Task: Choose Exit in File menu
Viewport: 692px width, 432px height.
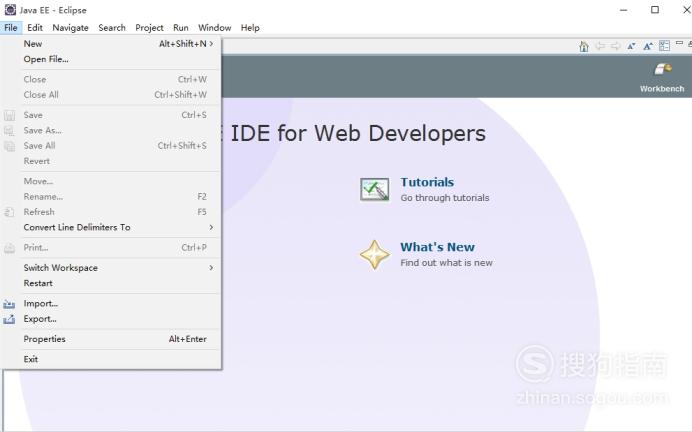Action: click(x=111, y=359)
